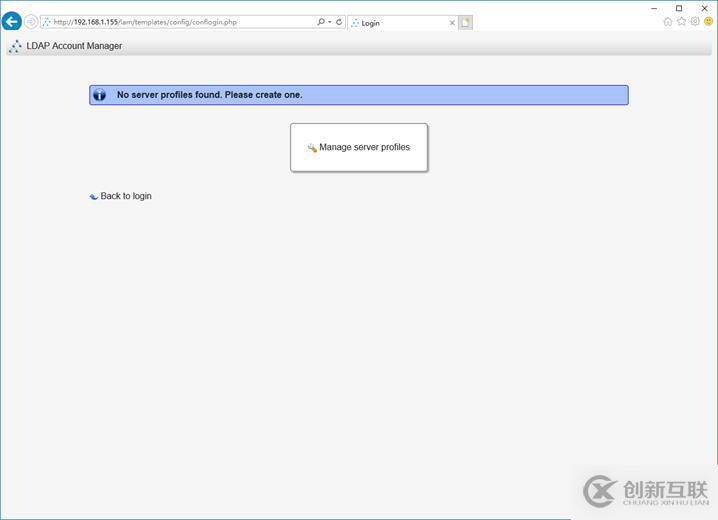Maximize the browser window

[x=679, y=8]
